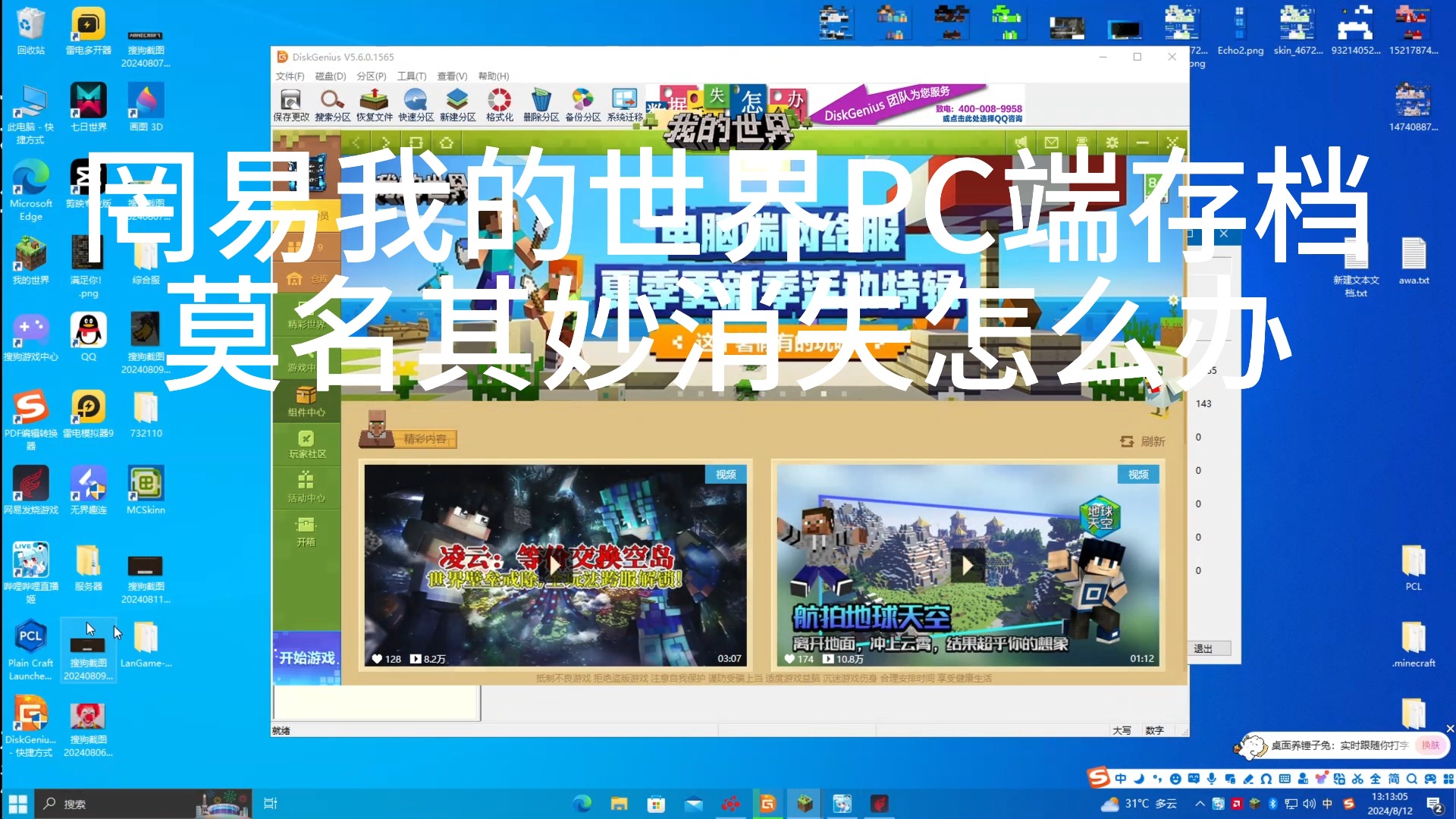Select the 删除分区 (Delete Partition) icon
This screenshot has height=819, width=1456.
point(540,104)
